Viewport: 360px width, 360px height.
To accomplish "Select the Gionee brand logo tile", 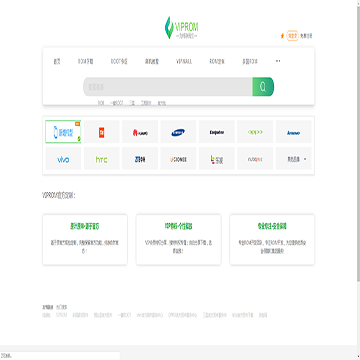I will [178, 159].
